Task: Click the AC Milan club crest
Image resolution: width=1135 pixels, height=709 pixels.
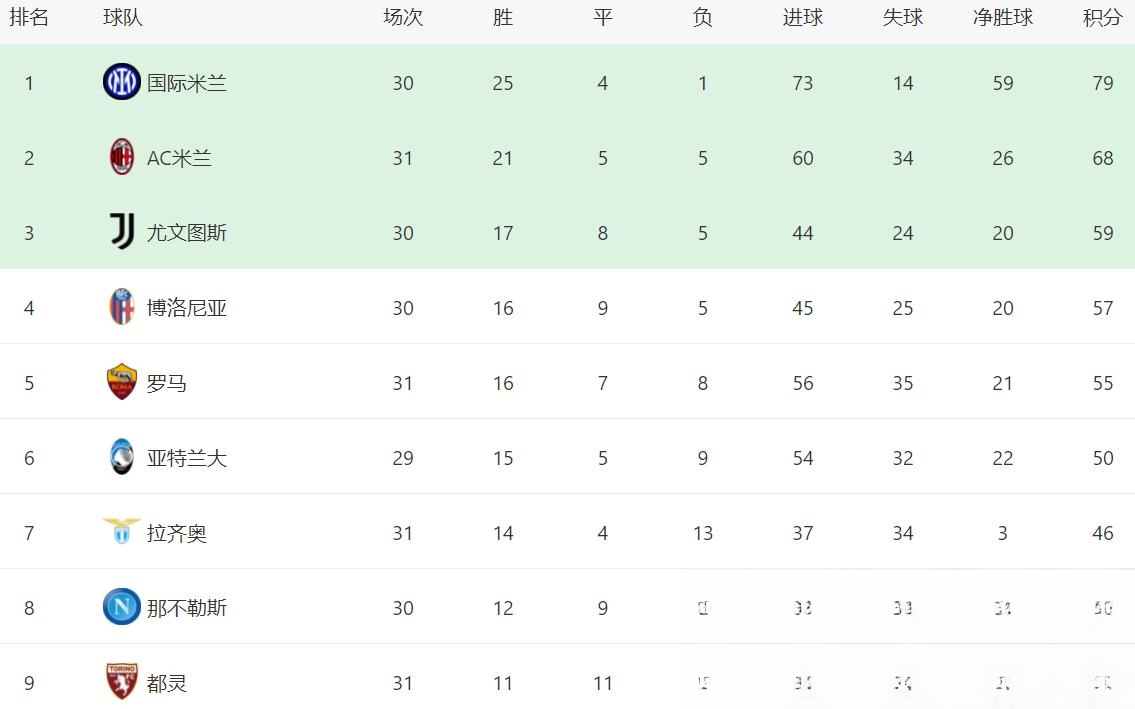Action: tap(122, 157)
